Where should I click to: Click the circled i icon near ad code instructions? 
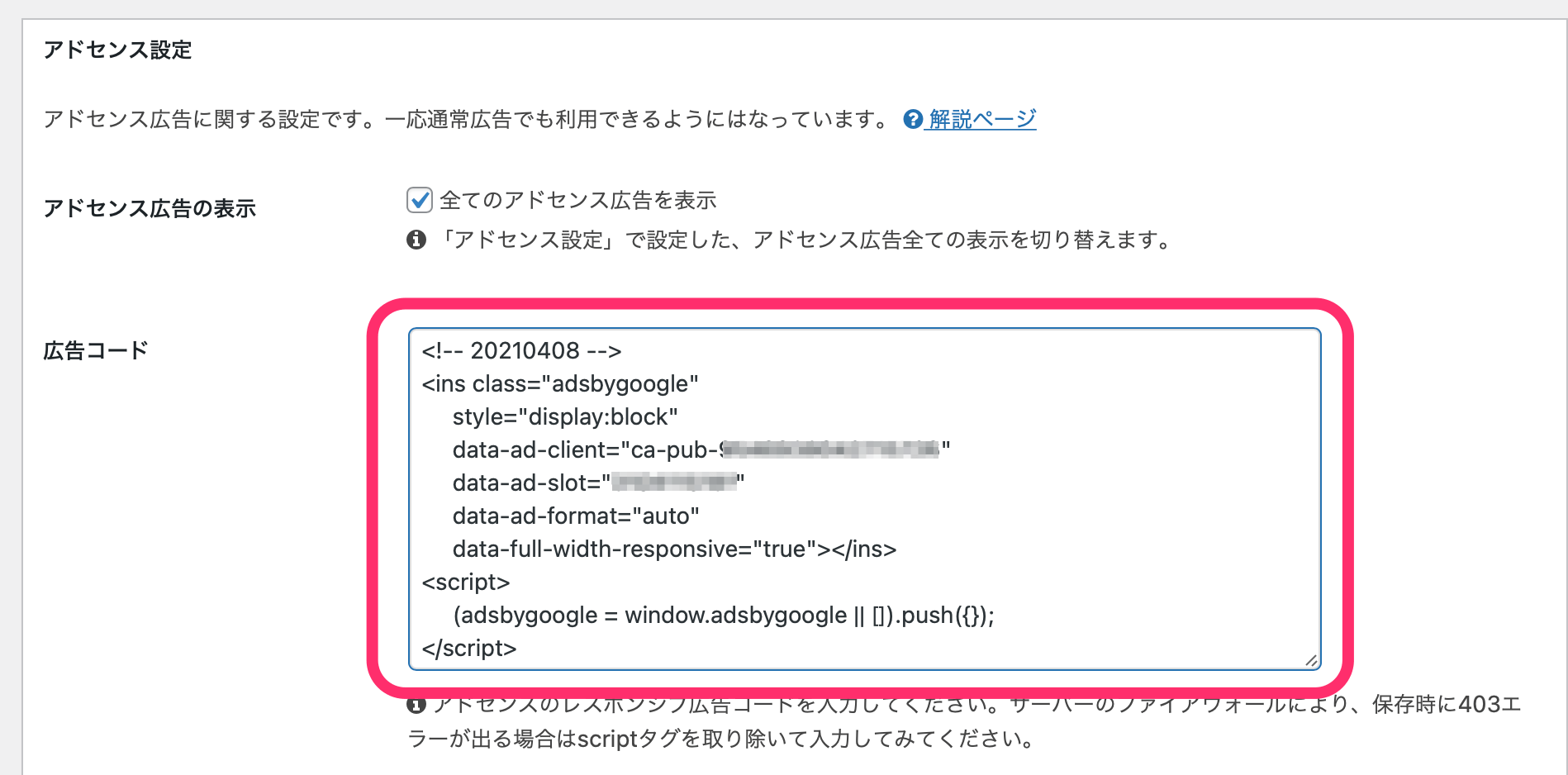(x=416, y=707)
